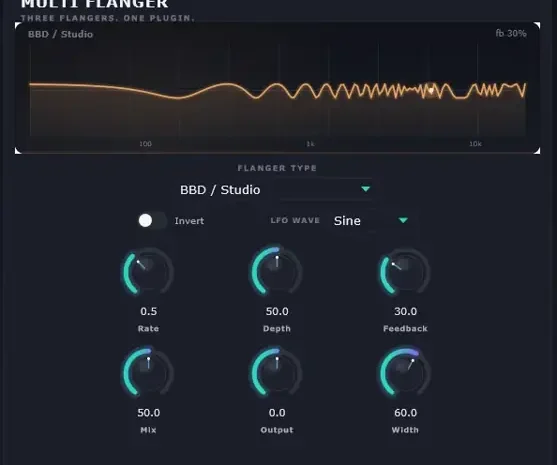
Task: Click the Rate label under the knob
Action: click(148, 329)
